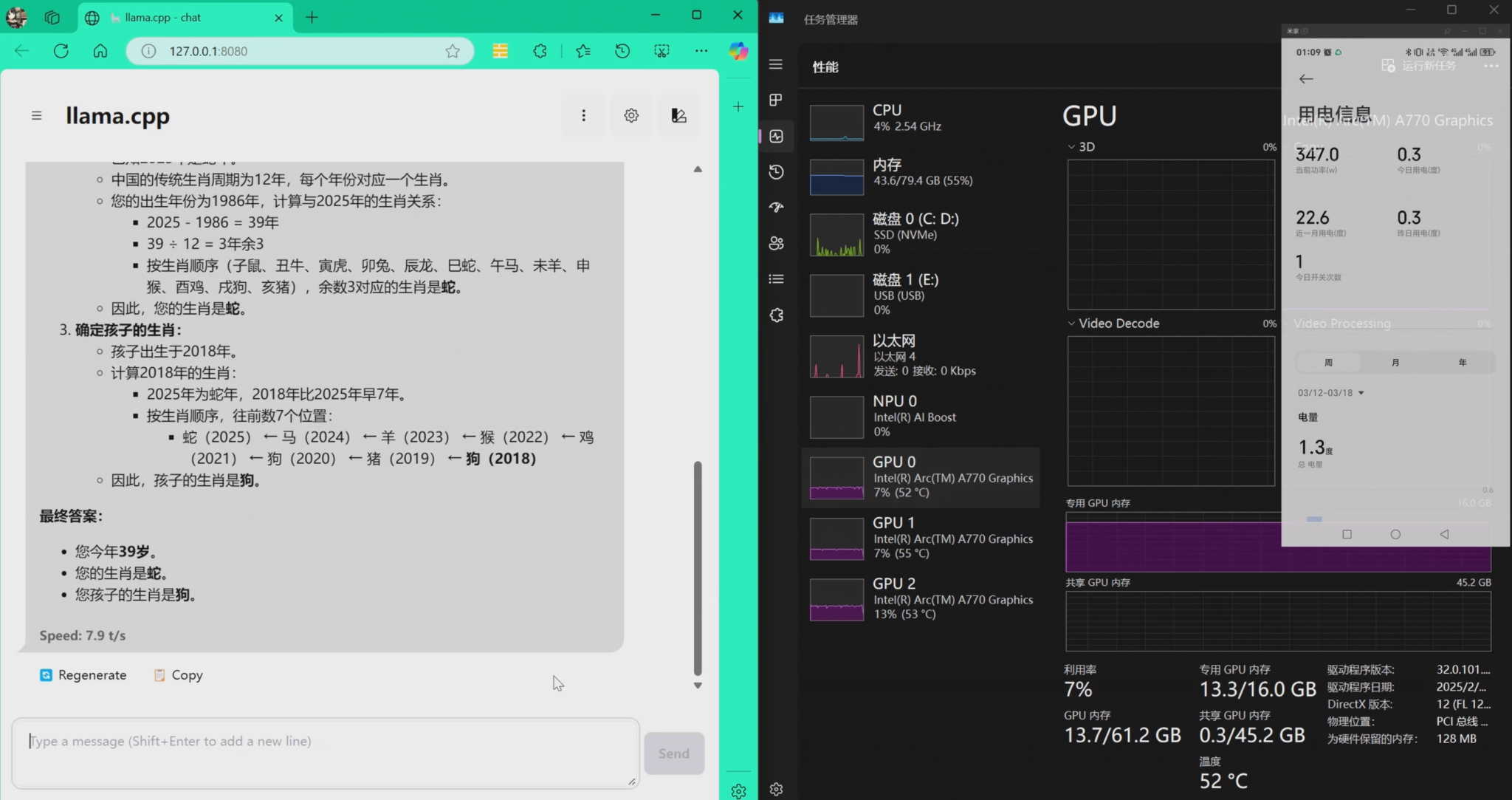Open Copilot from the Edge toolbar
Viewport: 1512px width, 800px height.
pyautogui.click(x=738, y=50)
